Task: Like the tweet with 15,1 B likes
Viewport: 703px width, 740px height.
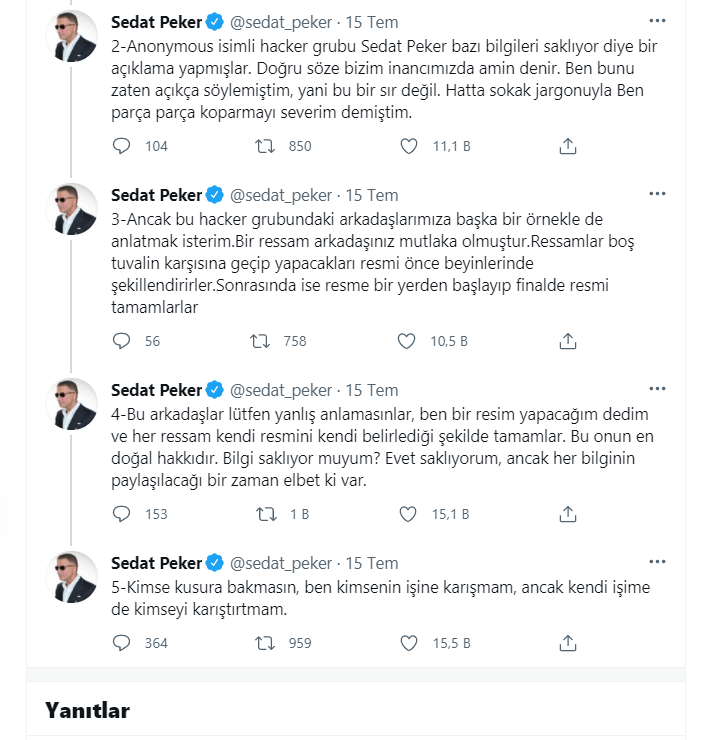Action: tap(408, 514)
